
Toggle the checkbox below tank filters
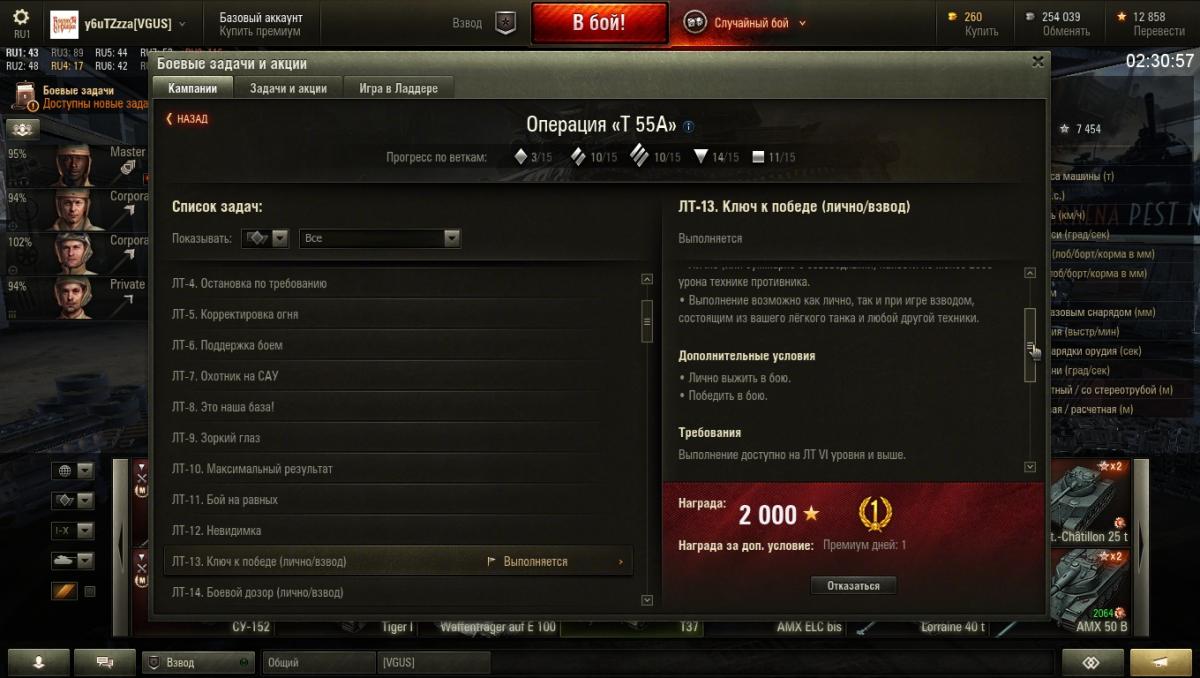coord(90,592)
